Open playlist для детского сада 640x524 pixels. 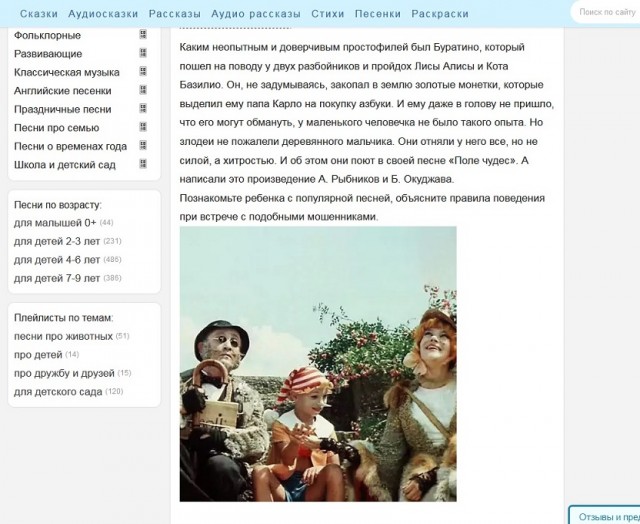58,392
